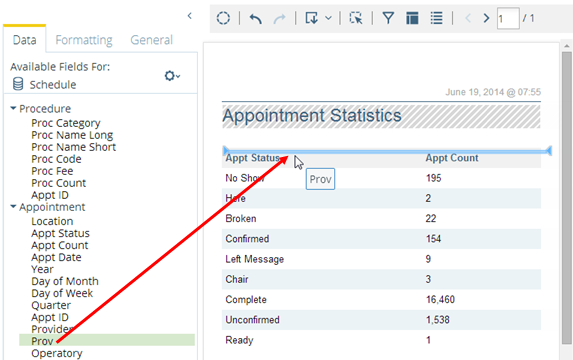Open the gear settings dropdown
Screen dimensions: 573x360
[172, 76]
